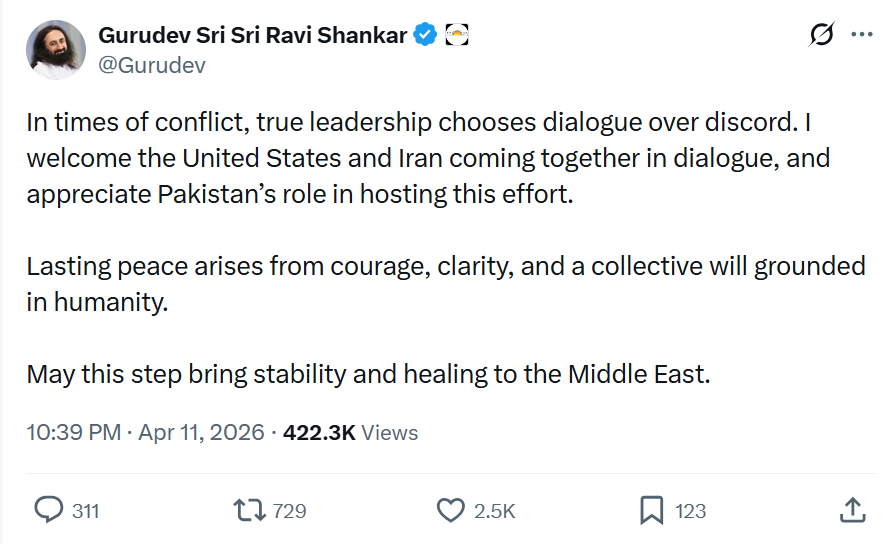895x544 pixels.
Task: Click the affiliation badge next to the verified checkmark
Action: coord(456,35)
